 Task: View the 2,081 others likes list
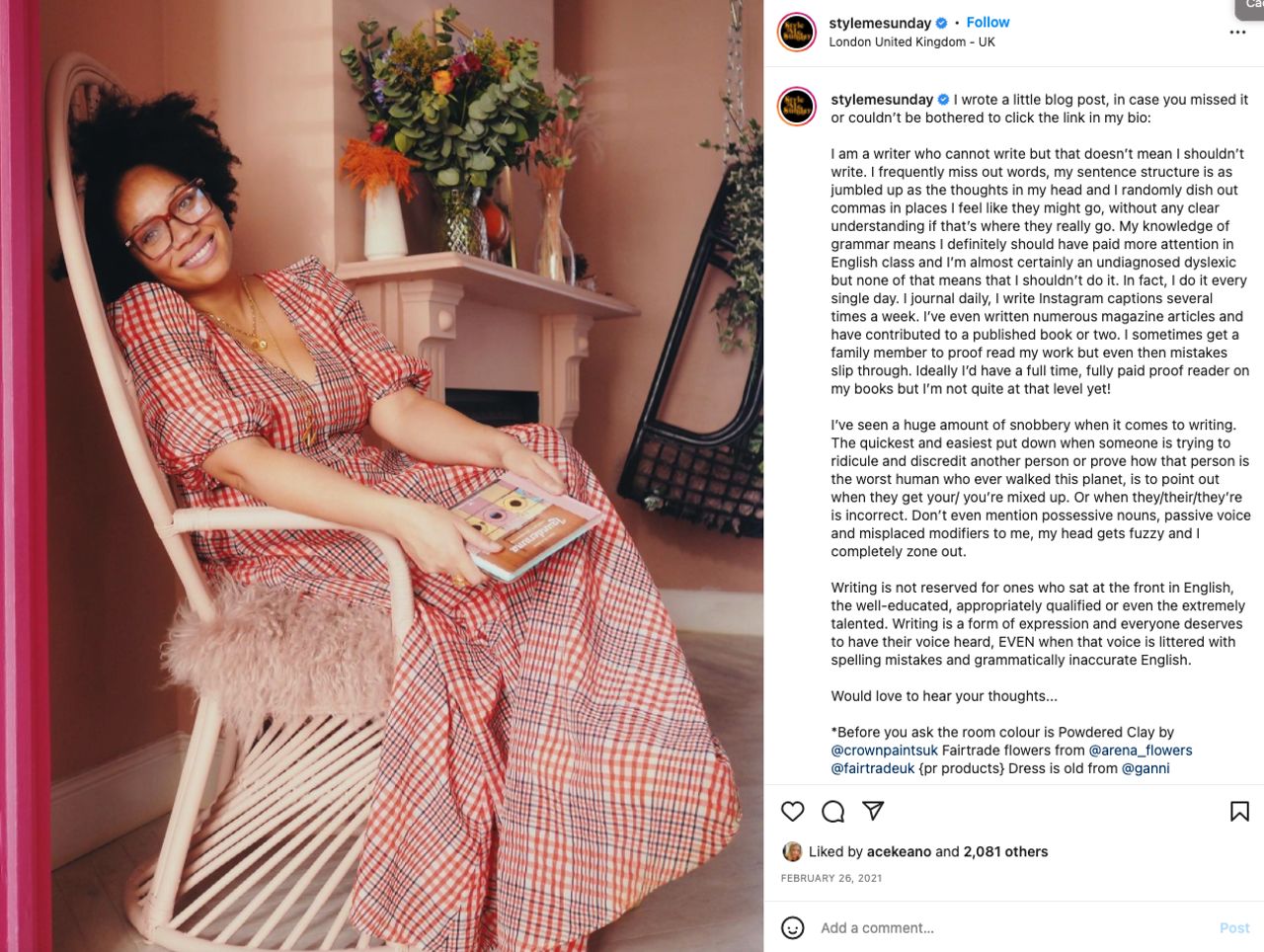coord(1005,851)
